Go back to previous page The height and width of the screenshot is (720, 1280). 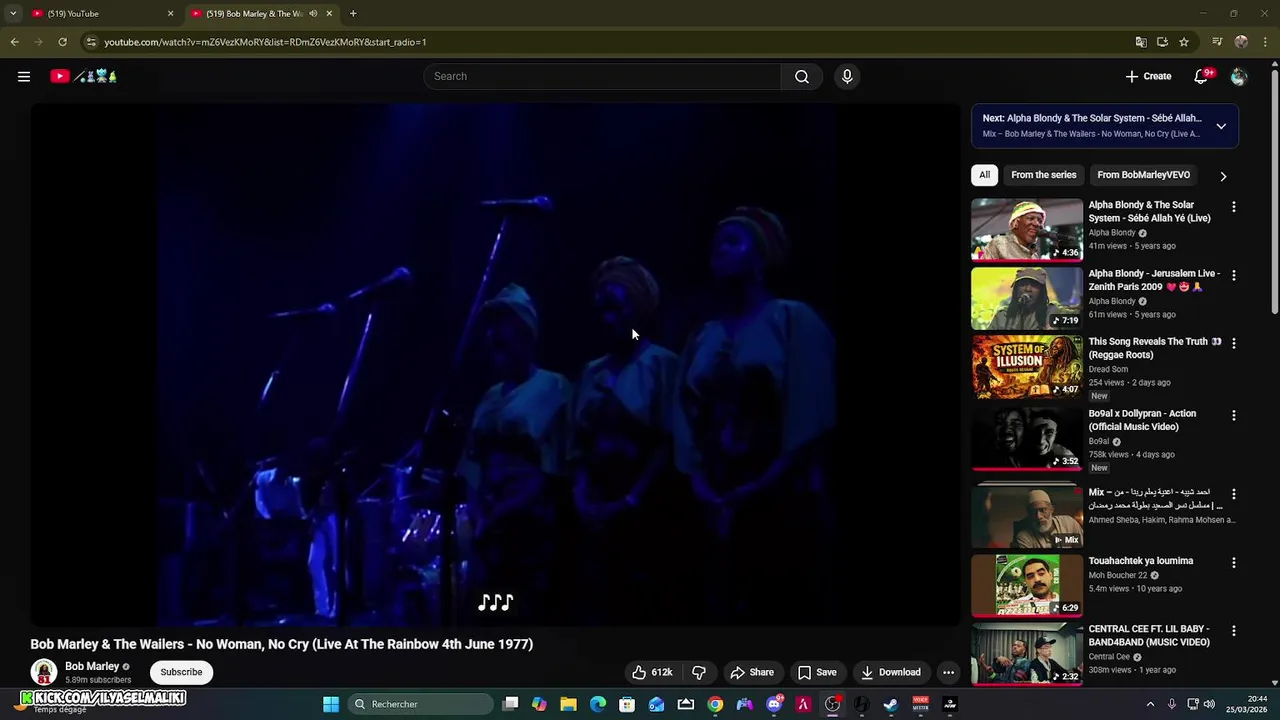pos(14,42)
